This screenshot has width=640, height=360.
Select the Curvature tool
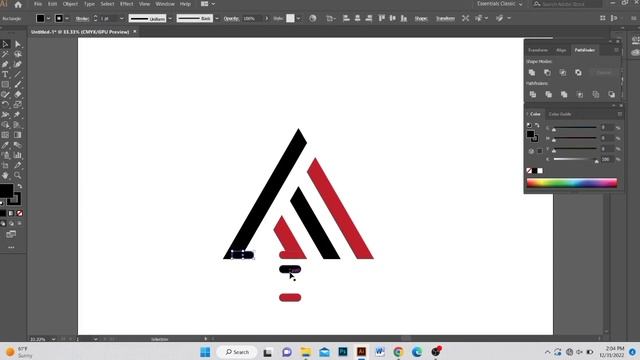pos(18,64)
